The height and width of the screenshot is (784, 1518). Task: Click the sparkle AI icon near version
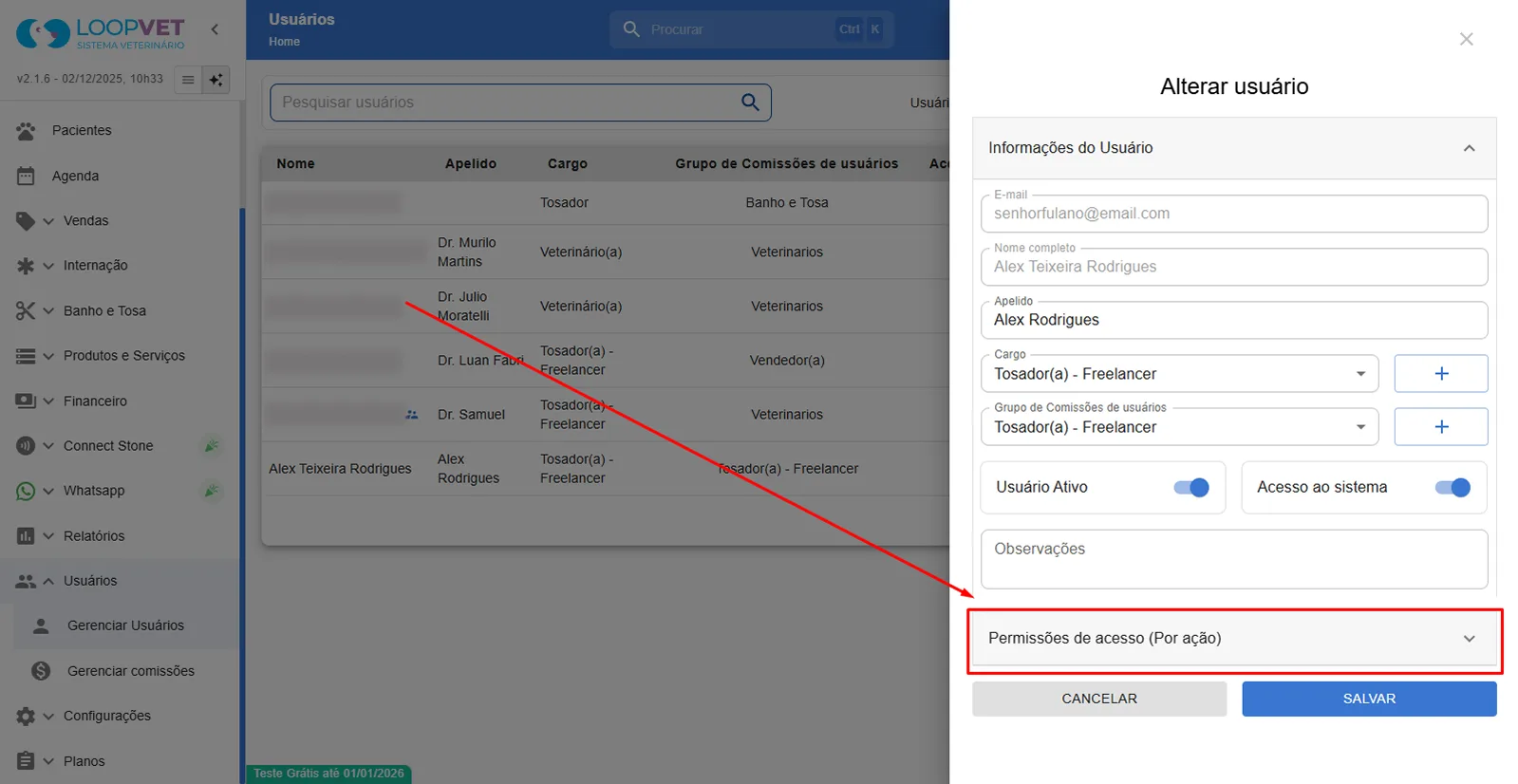click(216, 80)
